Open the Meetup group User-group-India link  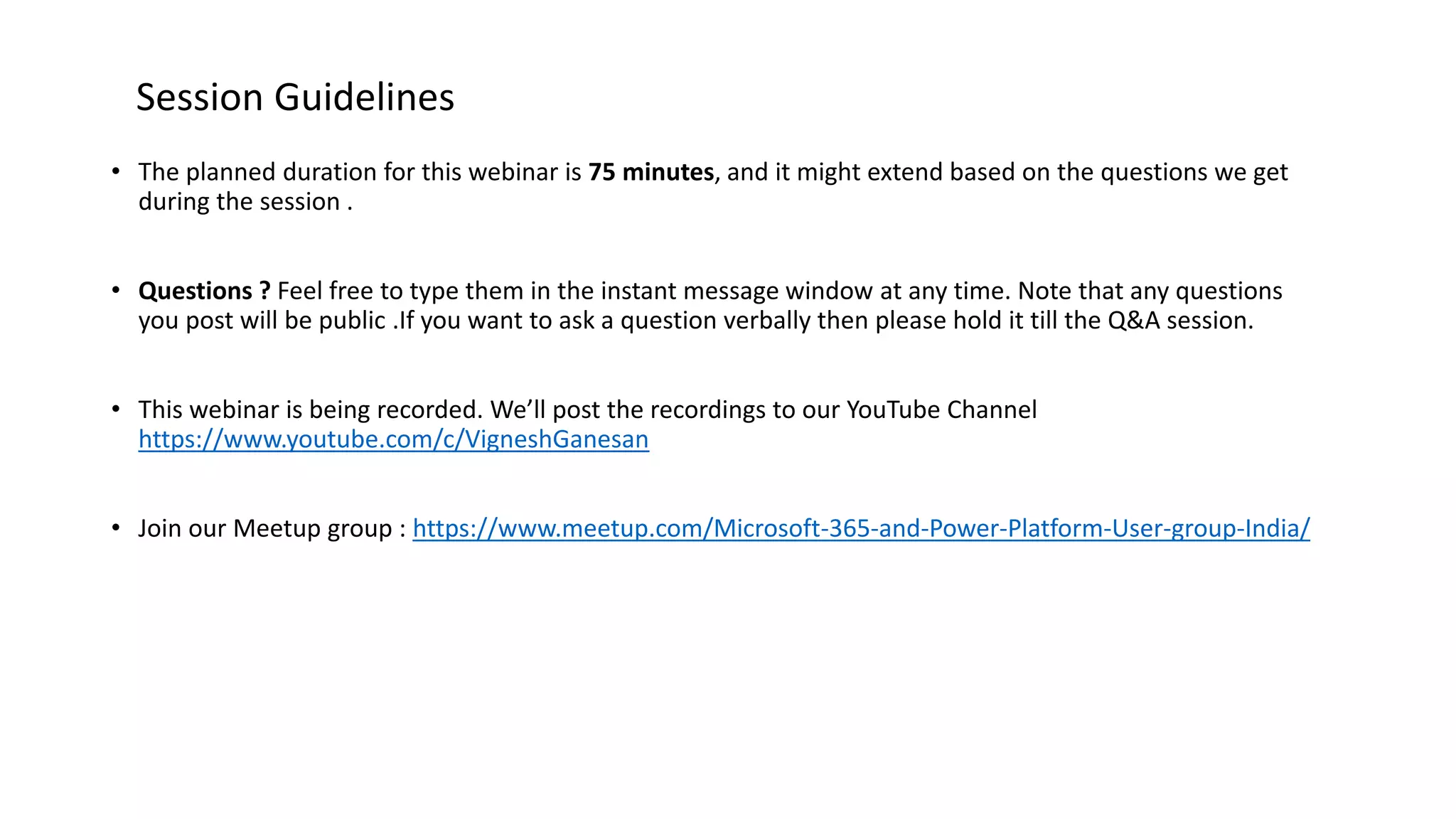tap(861, 528)
